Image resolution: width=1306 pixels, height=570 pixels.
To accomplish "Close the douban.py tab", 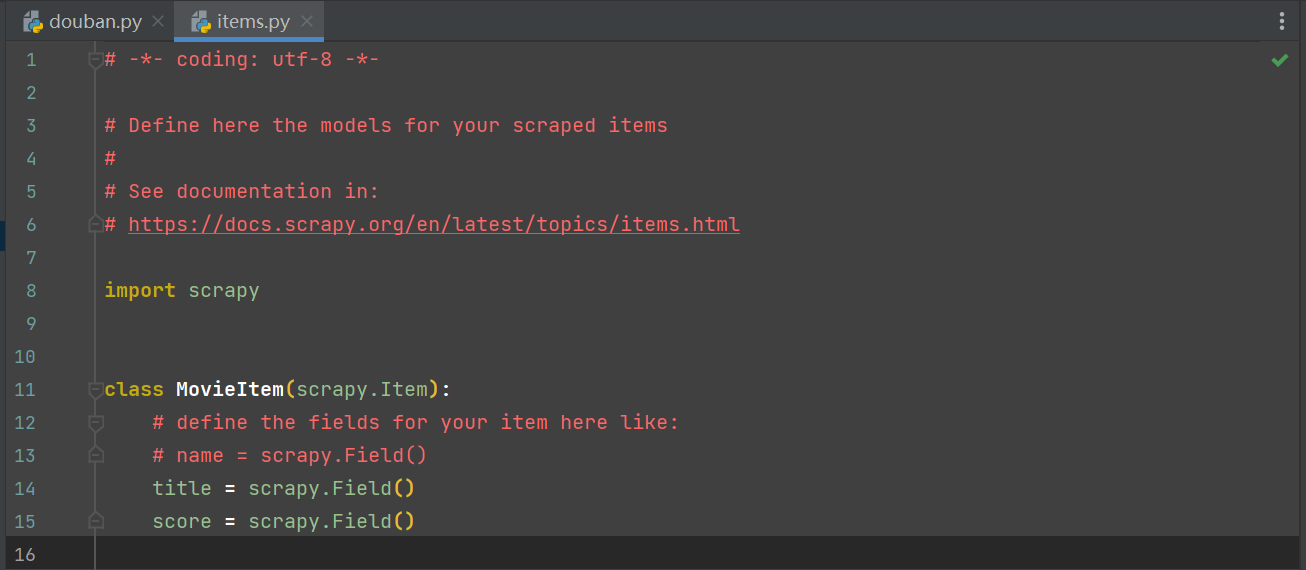I will (x=158, y=22).
